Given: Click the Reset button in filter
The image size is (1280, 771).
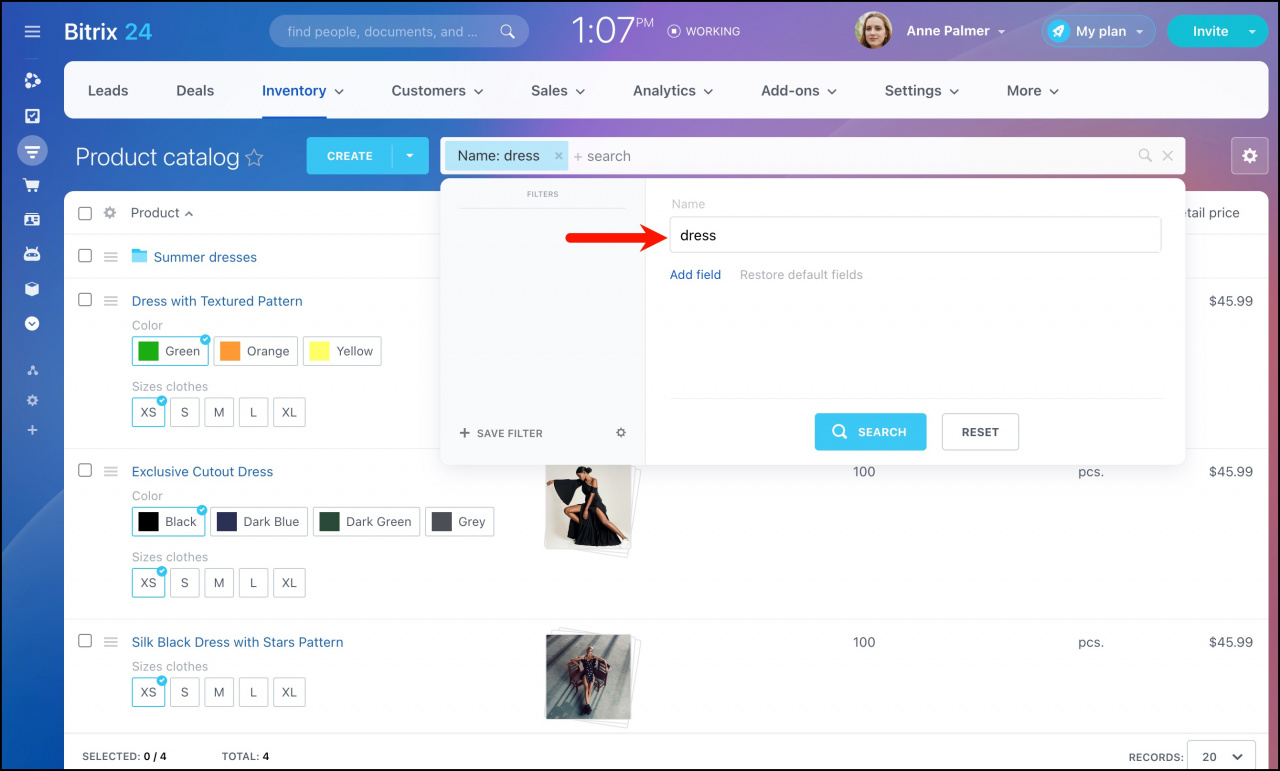Looking at the screenshot, I should (x=980, y=432).
